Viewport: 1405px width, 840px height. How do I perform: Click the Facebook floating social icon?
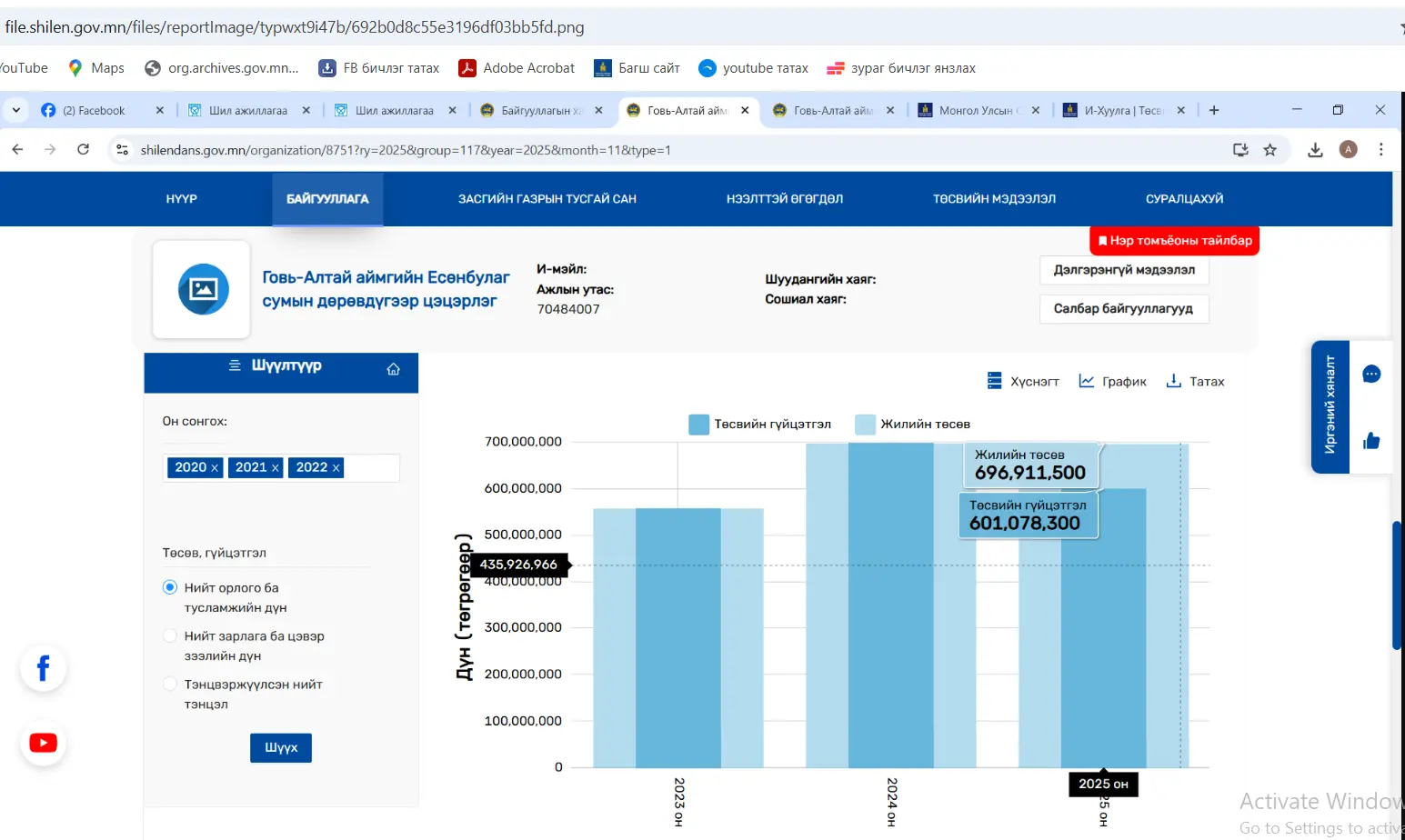pos(43,668)
